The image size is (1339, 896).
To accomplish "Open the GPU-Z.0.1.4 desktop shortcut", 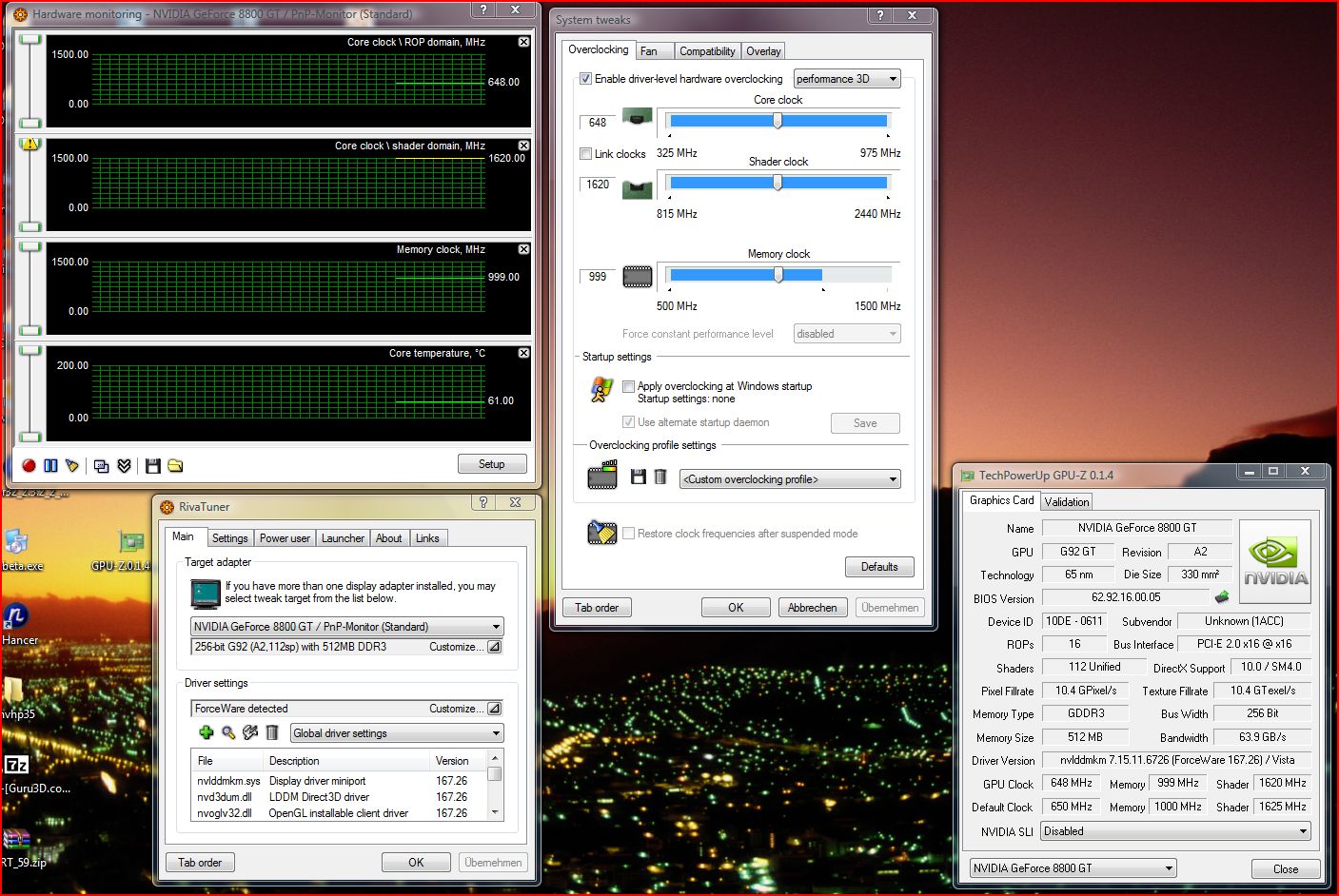I will click(122, 550).
